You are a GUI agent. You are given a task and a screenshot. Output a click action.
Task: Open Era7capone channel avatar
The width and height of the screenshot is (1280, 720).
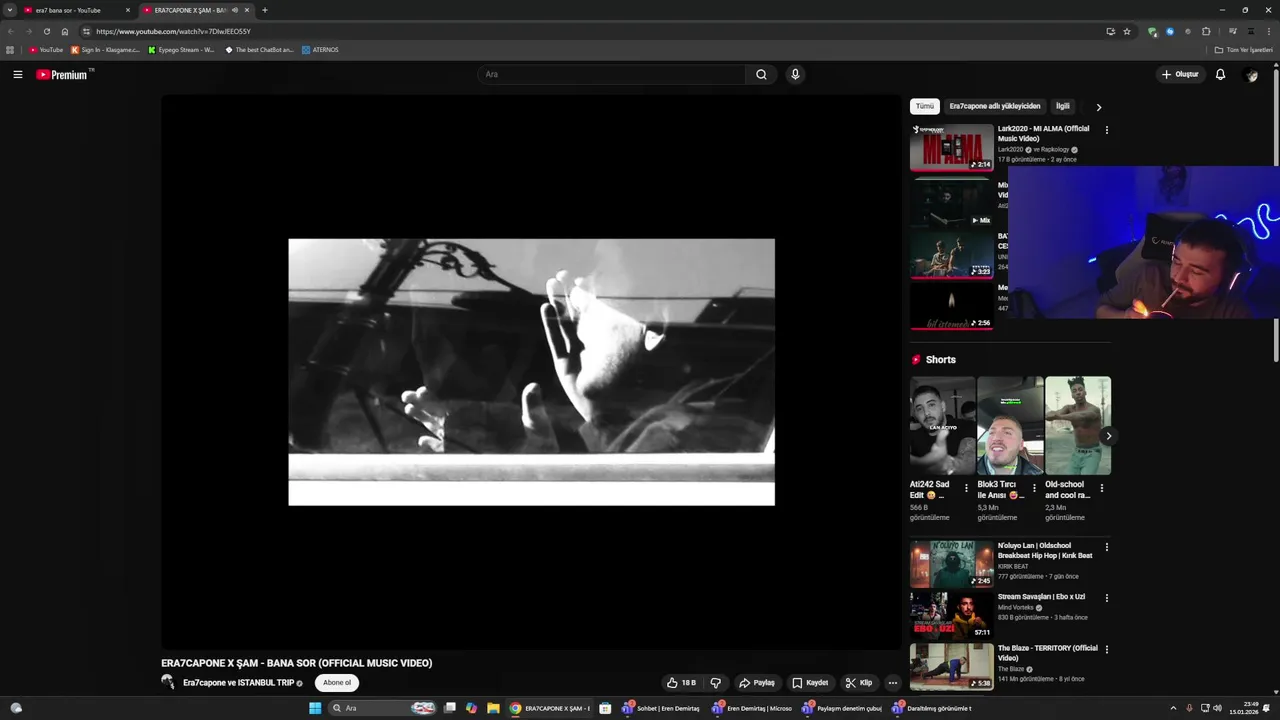pos(168,682)
